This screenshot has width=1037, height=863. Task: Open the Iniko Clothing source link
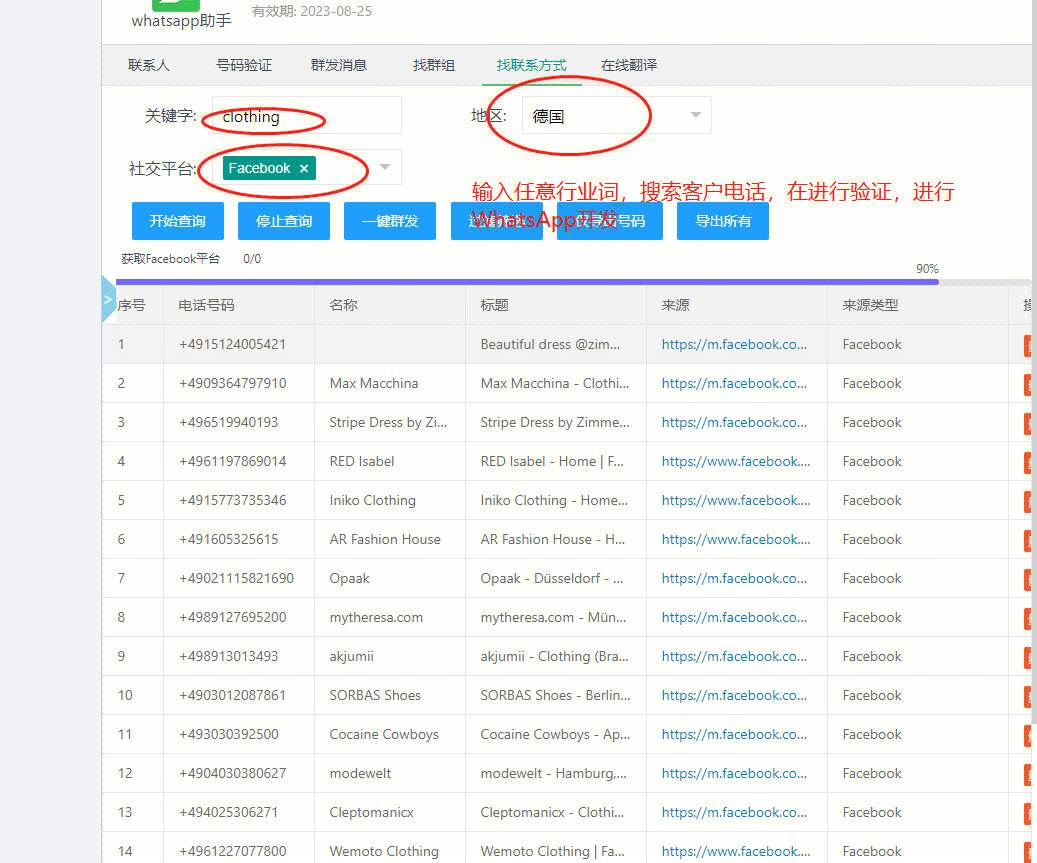[x=735, y=501]
